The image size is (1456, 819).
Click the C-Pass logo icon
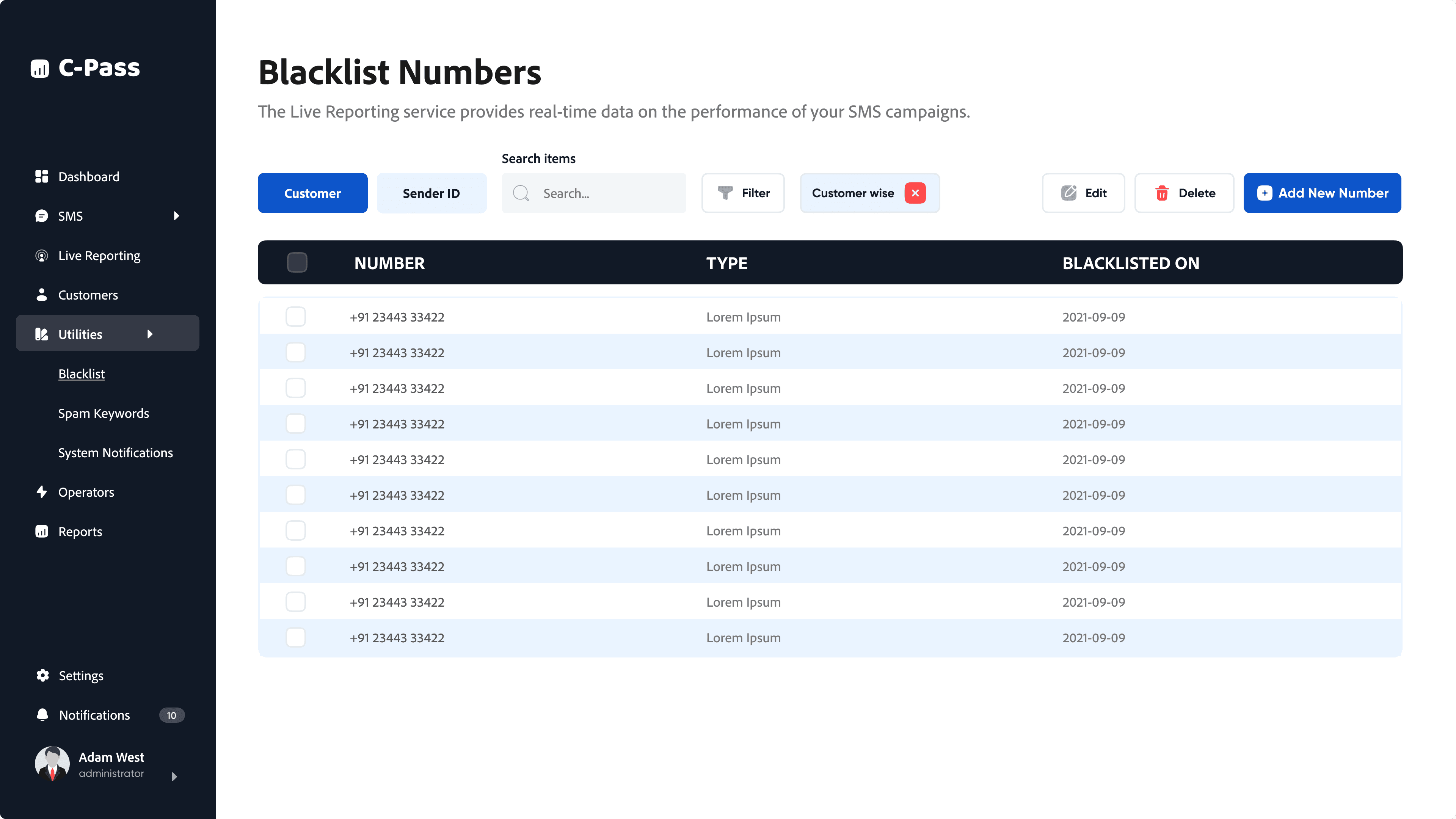39,68
